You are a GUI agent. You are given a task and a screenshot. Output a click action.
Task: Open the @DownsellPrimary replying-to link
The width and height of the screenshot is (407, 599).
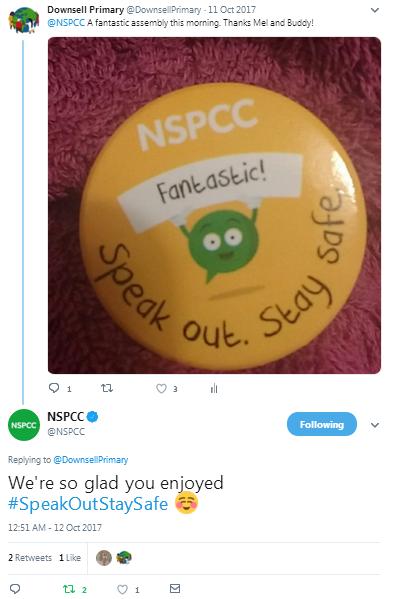[x=91, y=460]
